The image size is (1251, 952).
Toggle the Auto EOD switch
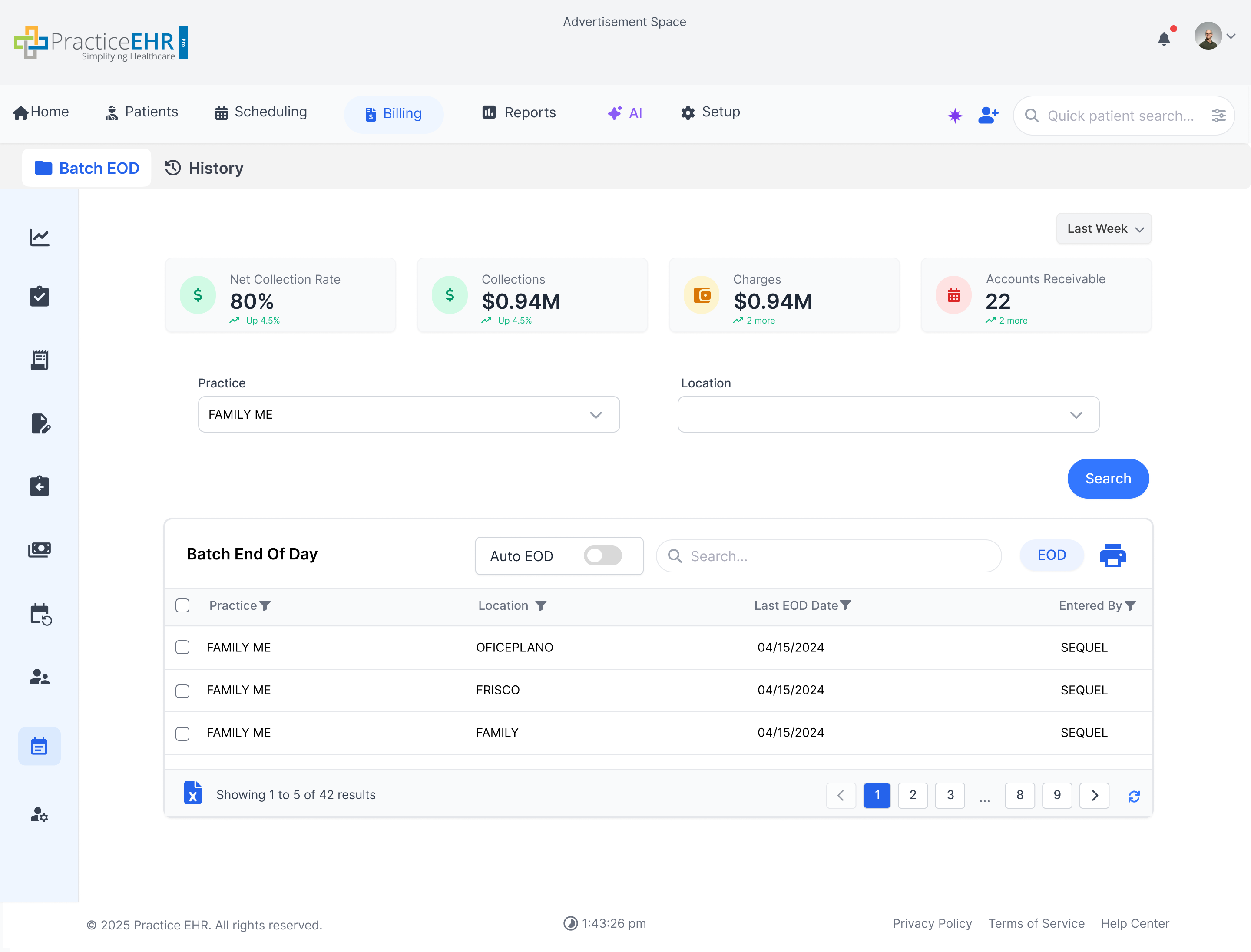(x=602, y=556)
